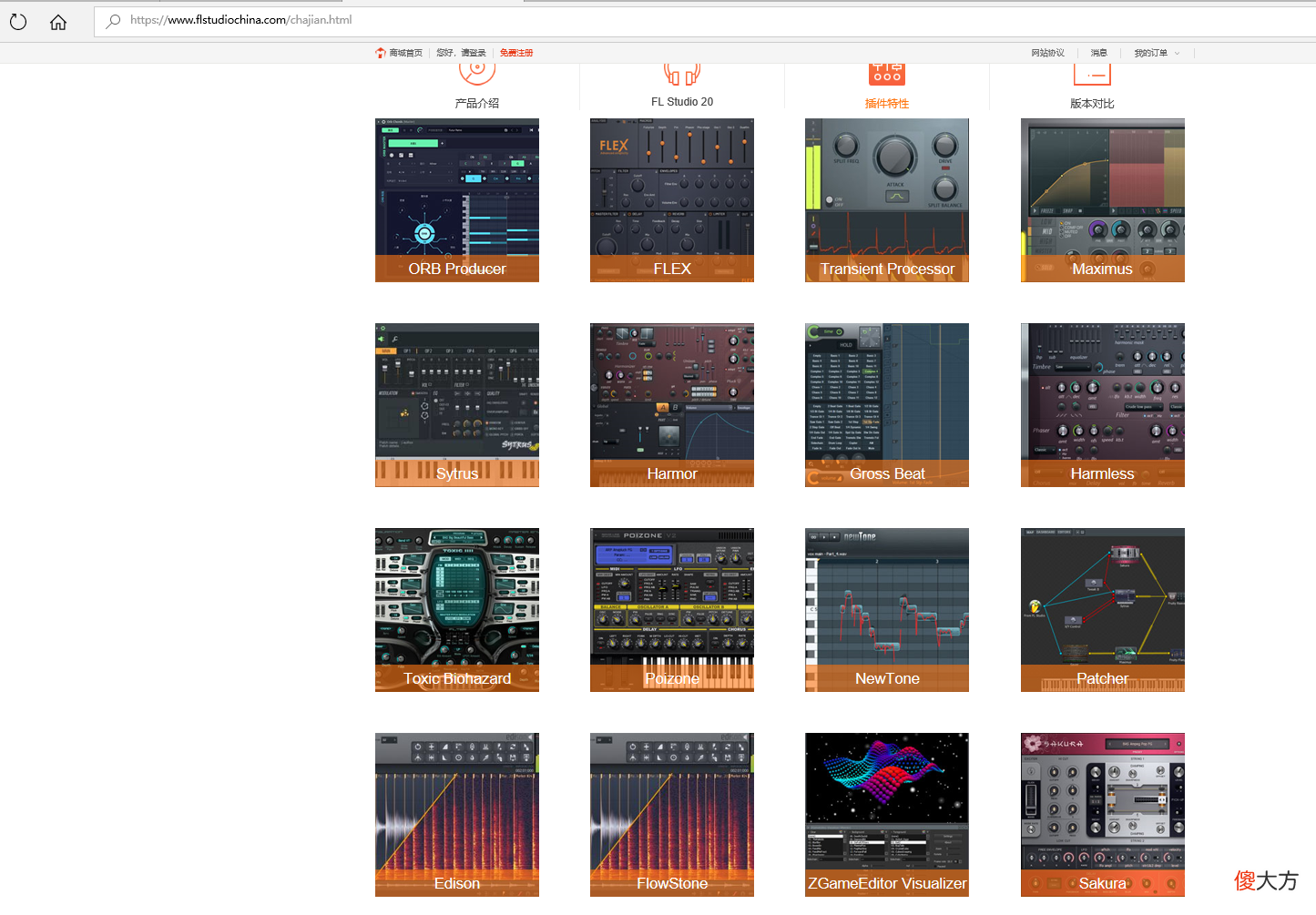Open the 版本对比 tab

(1092, 103)
